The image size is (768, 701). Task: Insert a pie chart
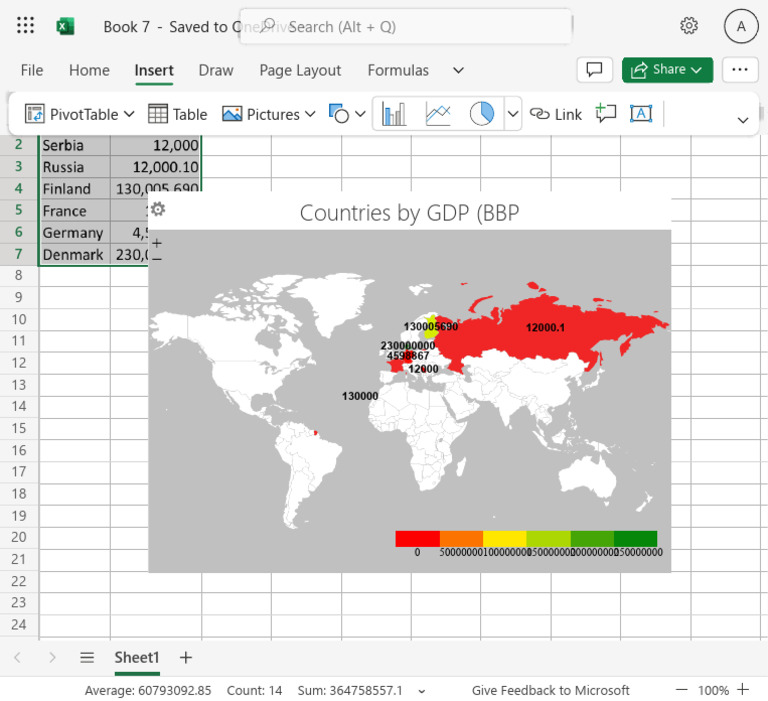[482, 114]
